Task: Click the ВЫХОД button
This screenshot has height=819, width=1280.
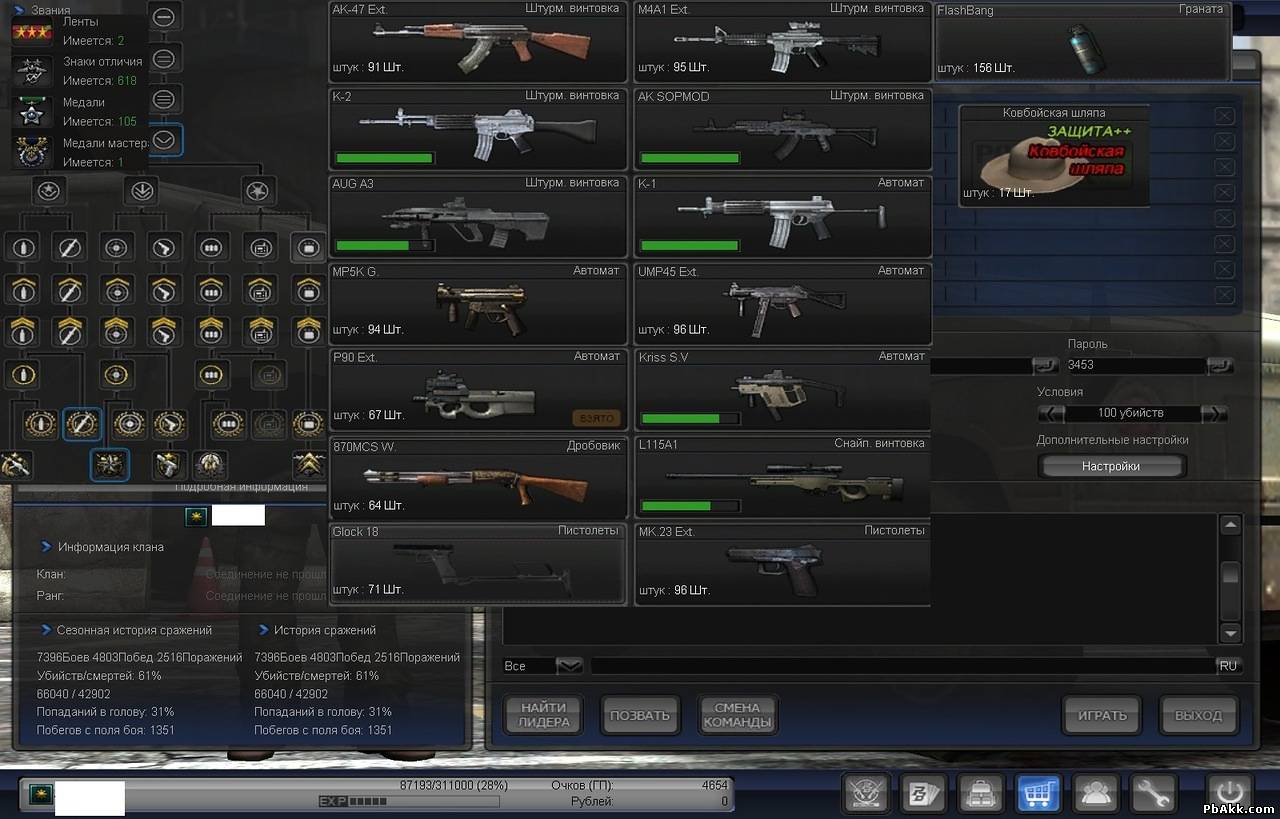Action: (x=1198, y=715)
